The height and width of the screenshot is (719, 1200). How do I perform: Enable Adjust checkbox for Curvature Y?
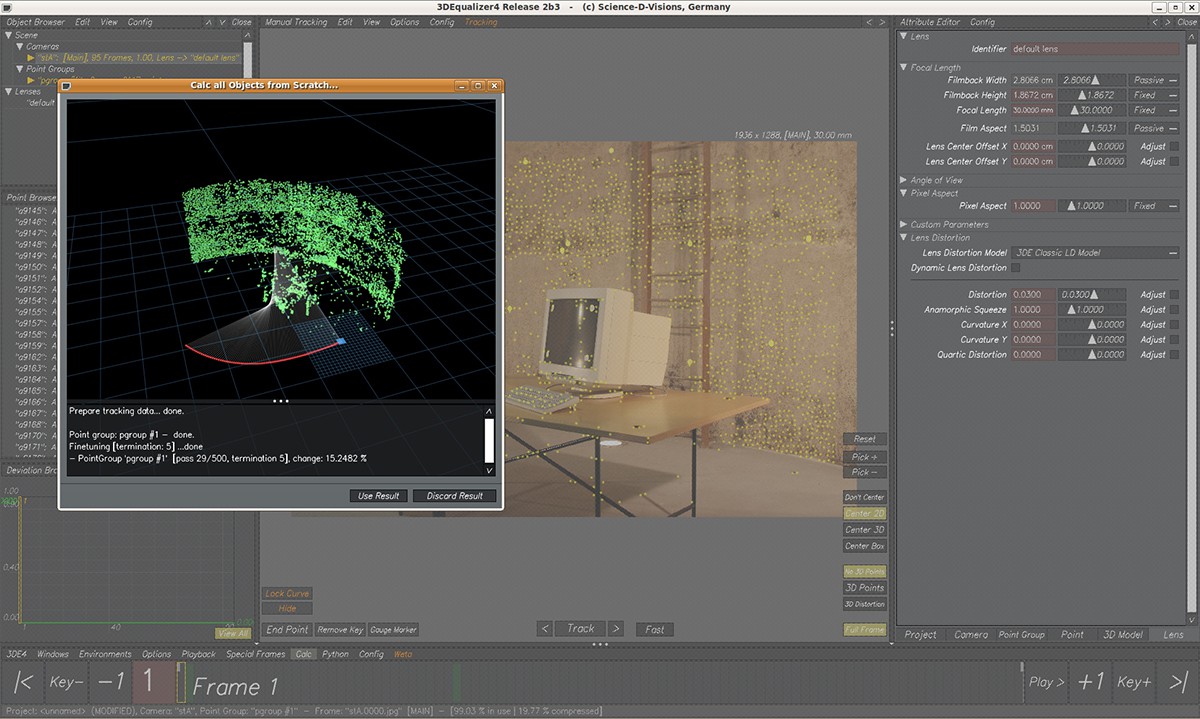coord(1173,340)
